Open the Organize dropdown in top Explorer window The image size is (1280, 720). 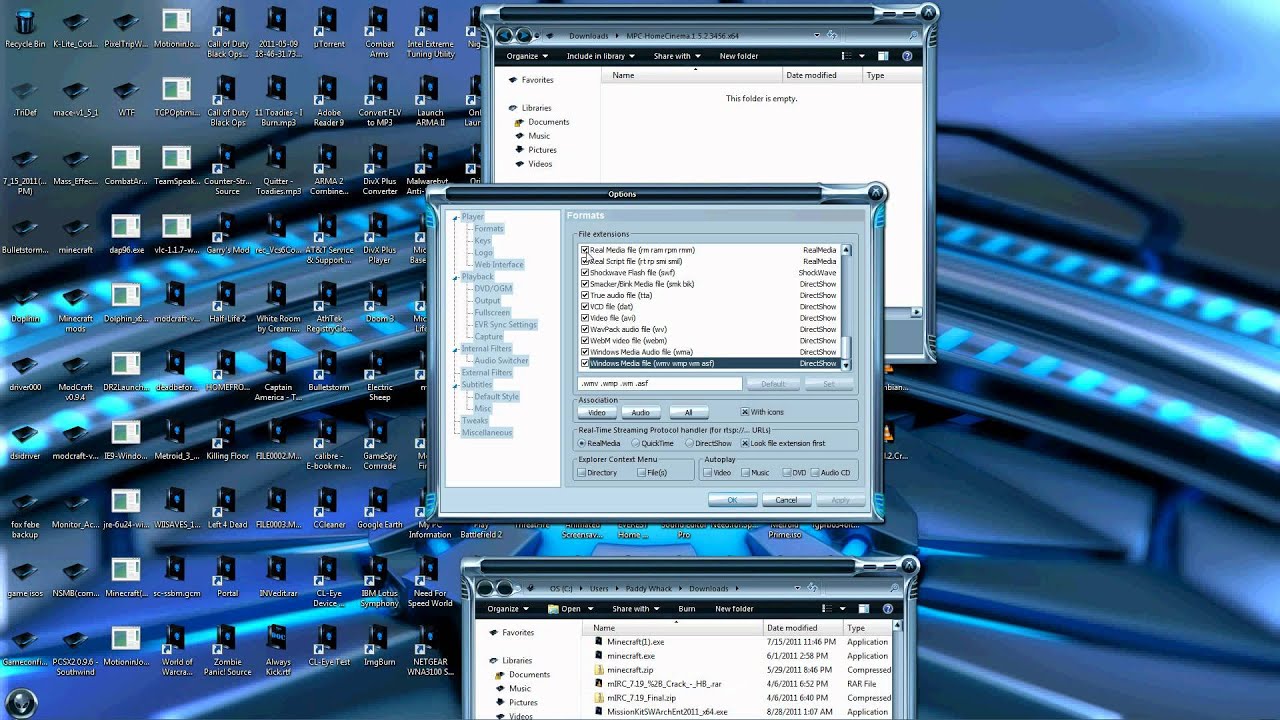[526, 56]
